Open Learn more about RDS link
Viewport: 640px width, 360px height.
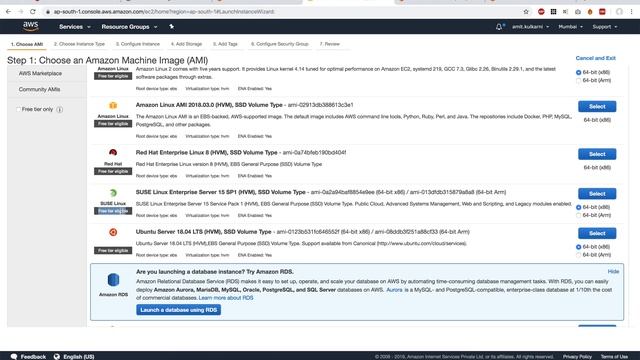click(226, 298)
